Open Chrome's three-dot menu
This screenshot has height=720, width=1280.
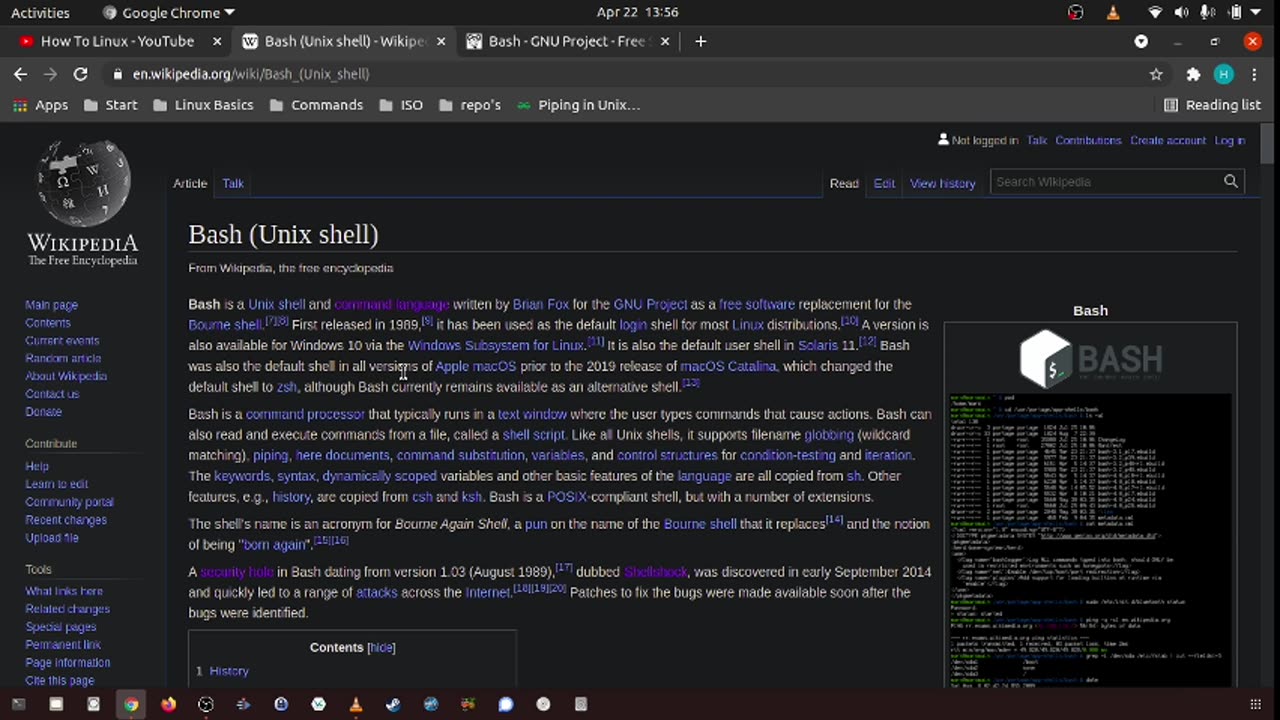1255,74
